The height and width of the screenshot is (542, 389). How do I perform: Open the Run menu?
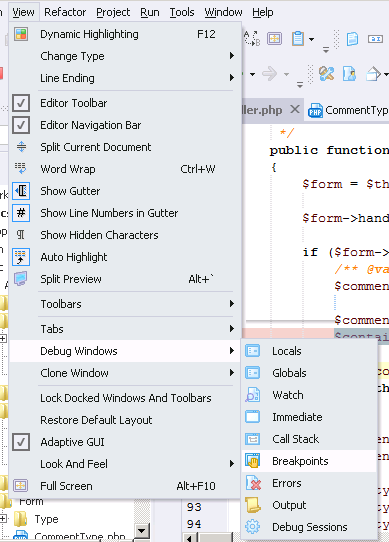[150, 12]
